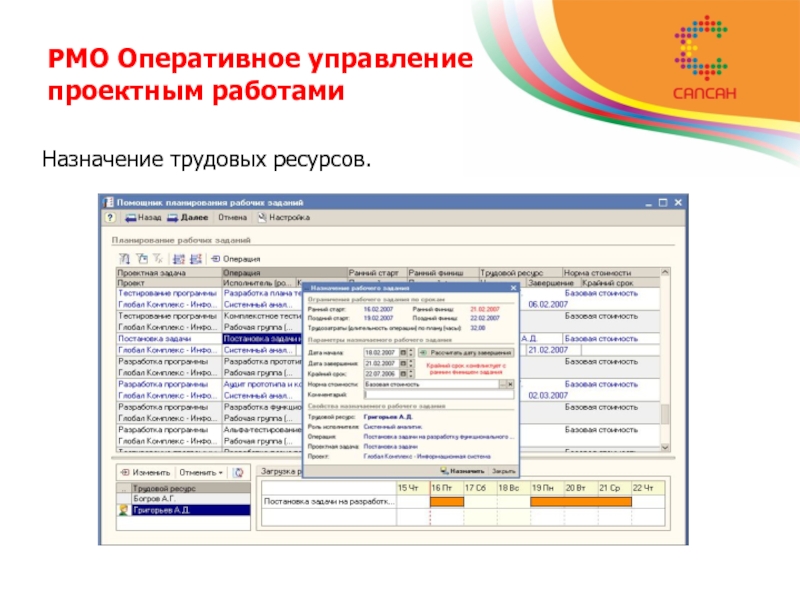This screenshot has height=600, width=800.
Task: Open Норма стоимости selection with the ellipsis button
Action: click(503, 384)
